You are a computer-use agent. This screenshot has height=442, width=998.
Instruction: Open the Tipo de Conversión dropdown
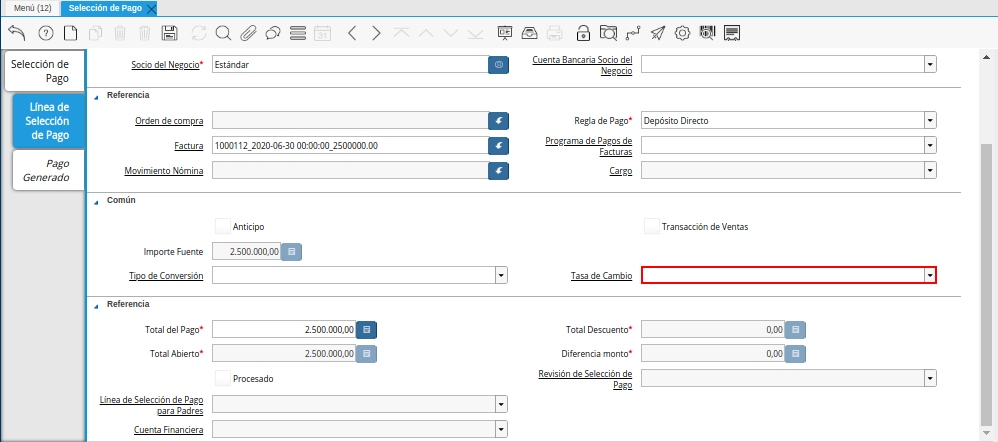[501, 275]
